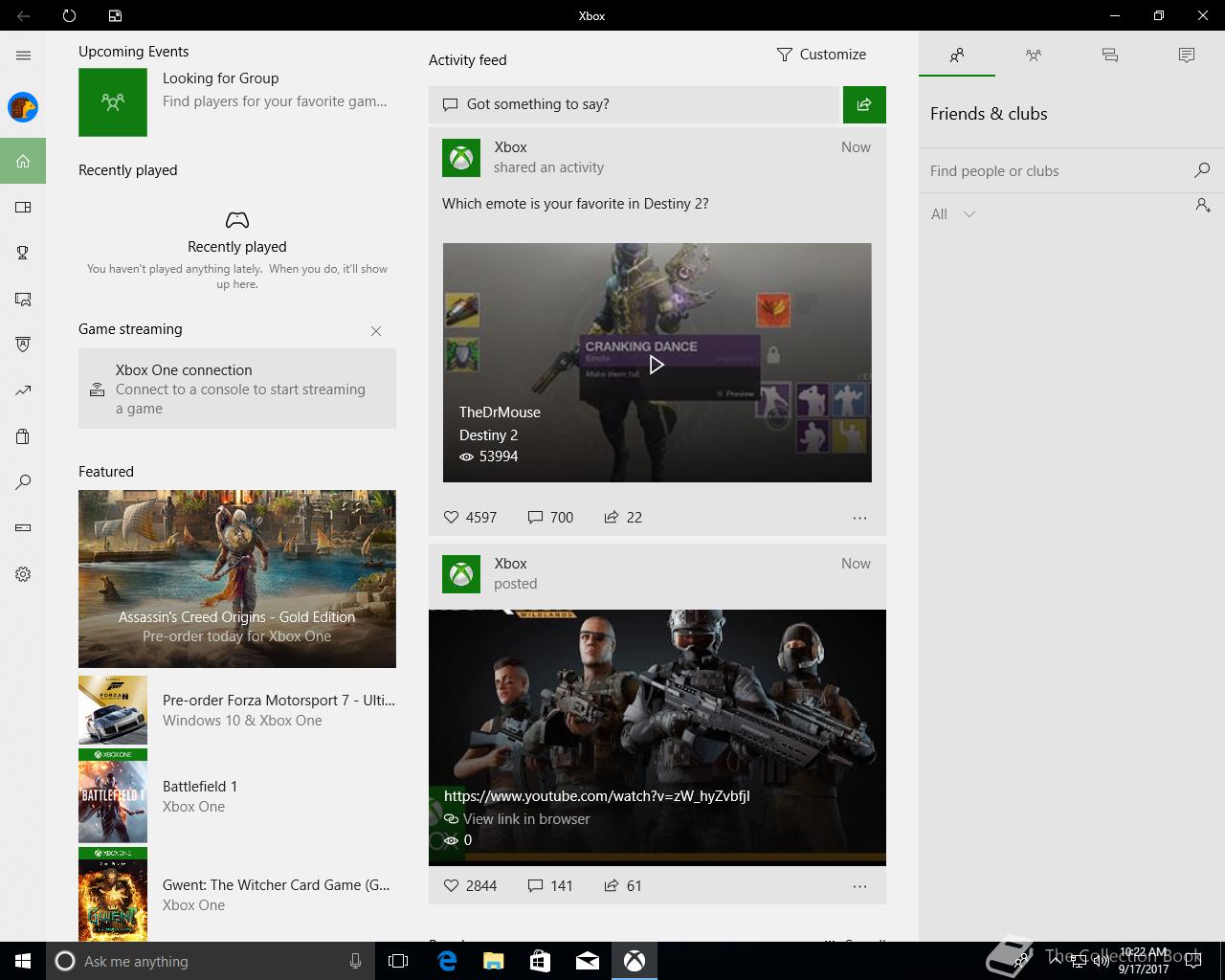Click the refresh icon in title bar
The width and height of the screenshot is (1225, 980).
click(69, 15)
